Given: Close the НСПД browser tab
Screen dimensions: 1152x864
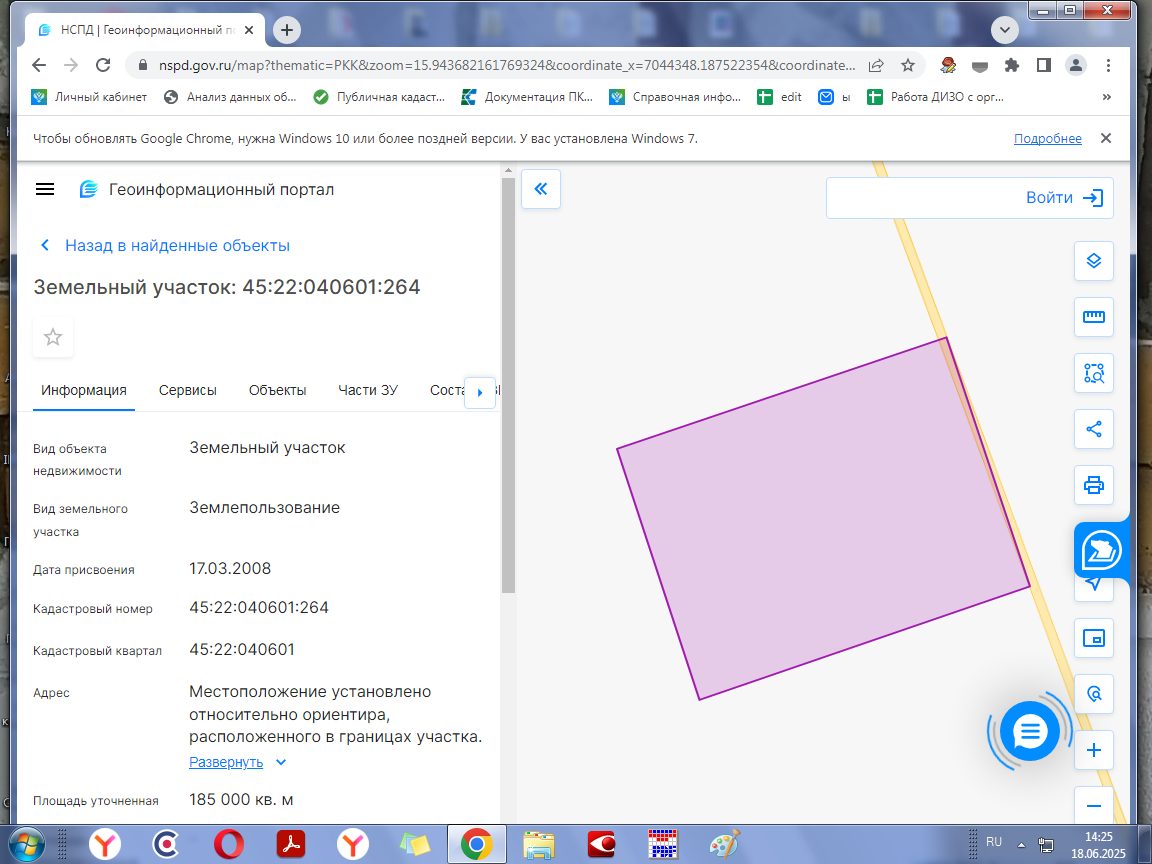Looking at the screenshot, I should pyautogui.click(x=249, y=30).
